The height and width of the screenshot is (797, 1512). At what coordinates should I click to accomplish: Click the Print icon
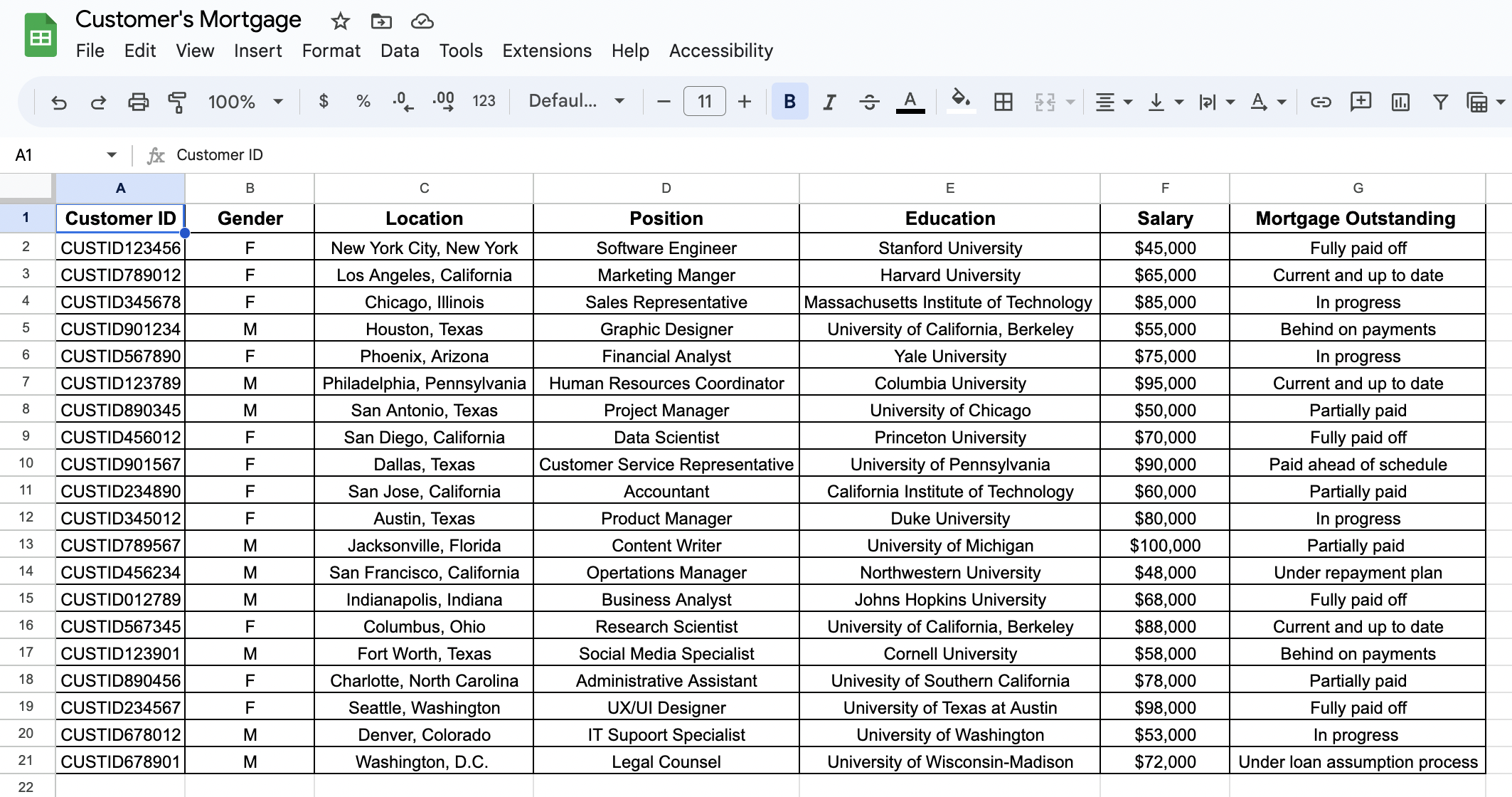pos(138,102)
